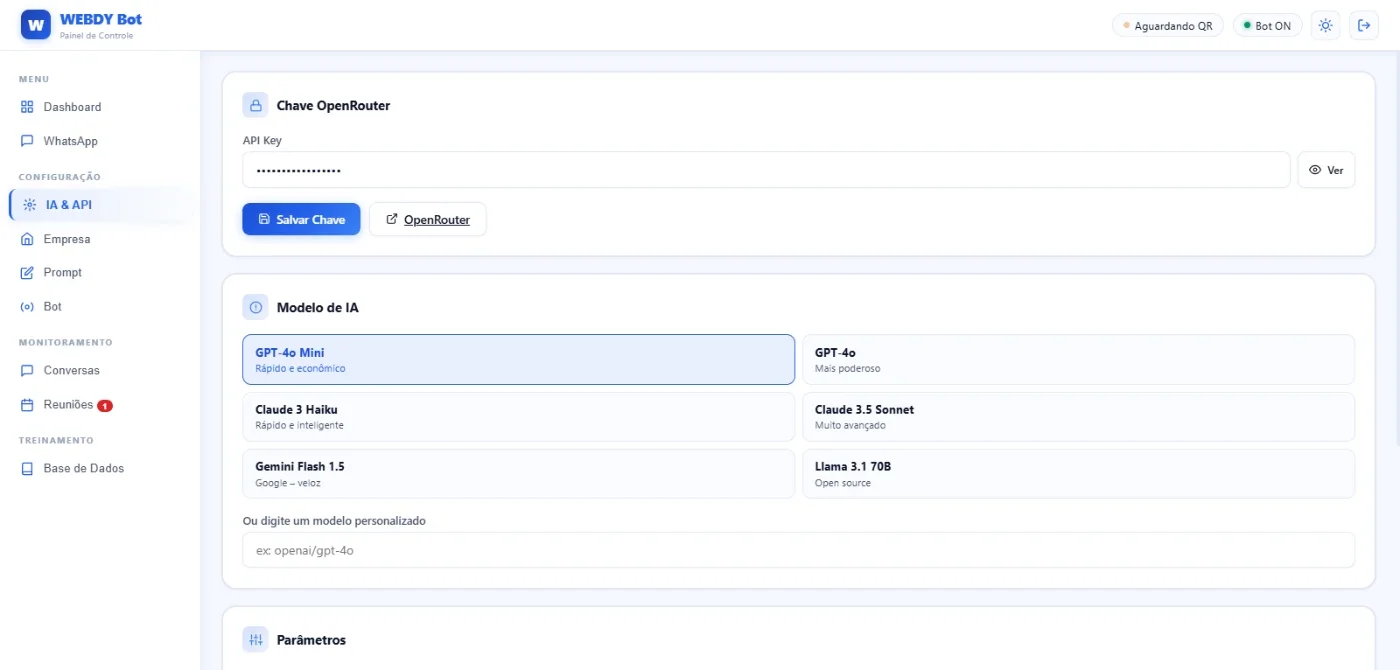
Task: Click the info icon beside Modelo de IA
Action: [x=255, y=307]
